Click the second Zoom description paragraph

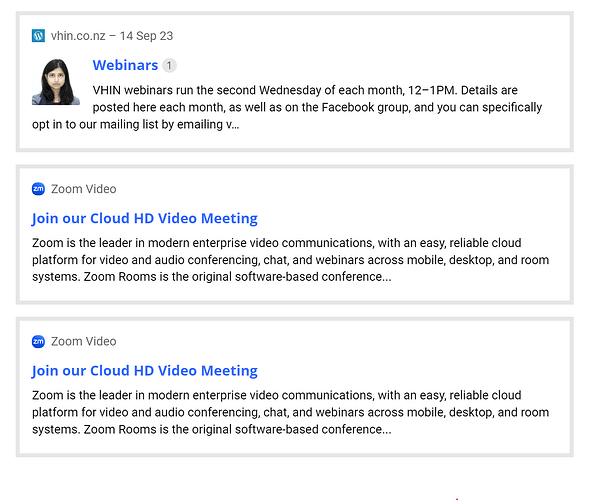coord(290,412)
